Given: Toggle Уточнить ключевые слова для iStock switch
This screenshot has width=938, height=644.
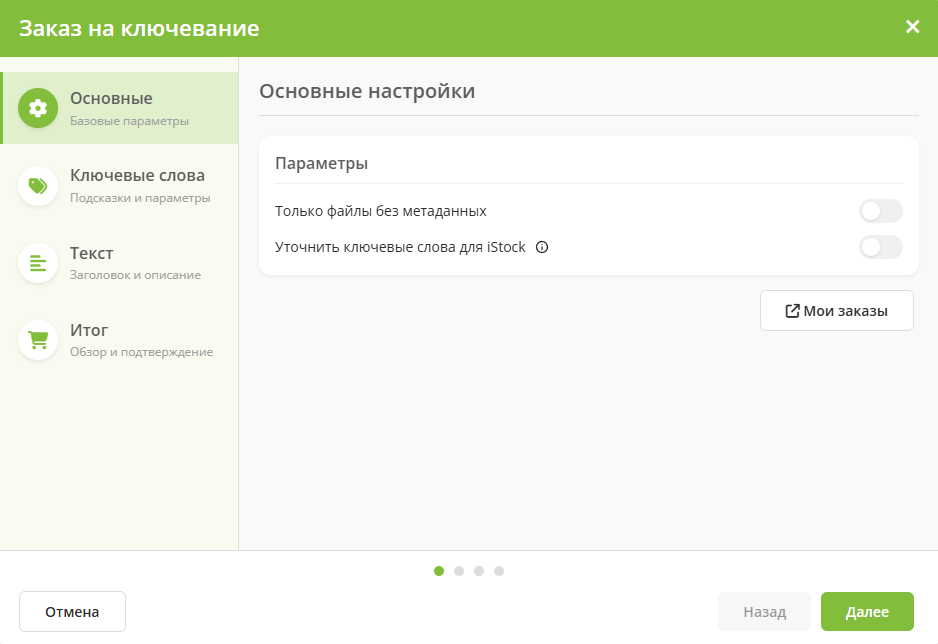Looking at the screenshot, I should click(x=880, y=247).
